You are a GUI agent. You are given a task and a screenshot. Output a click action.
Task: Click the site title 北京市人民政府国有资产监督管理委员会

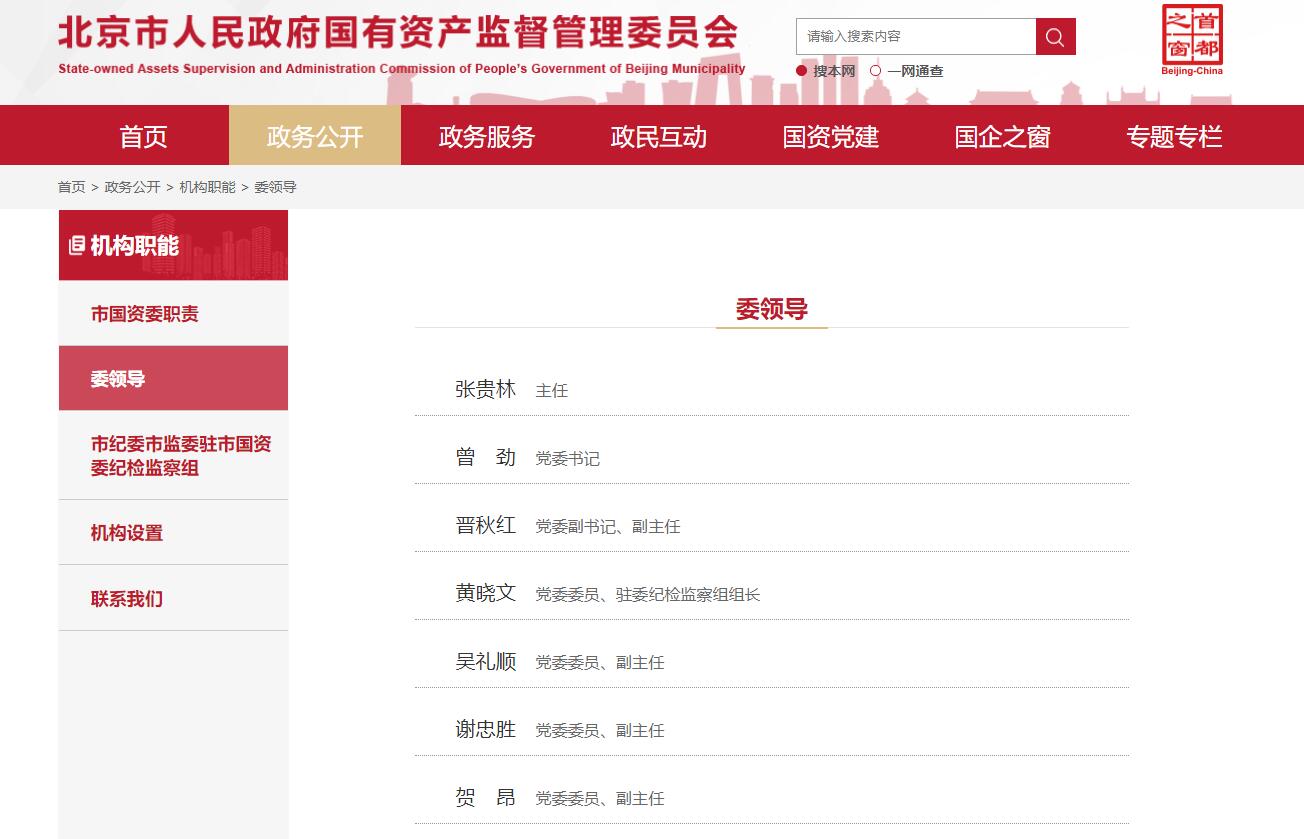point(398,33)
